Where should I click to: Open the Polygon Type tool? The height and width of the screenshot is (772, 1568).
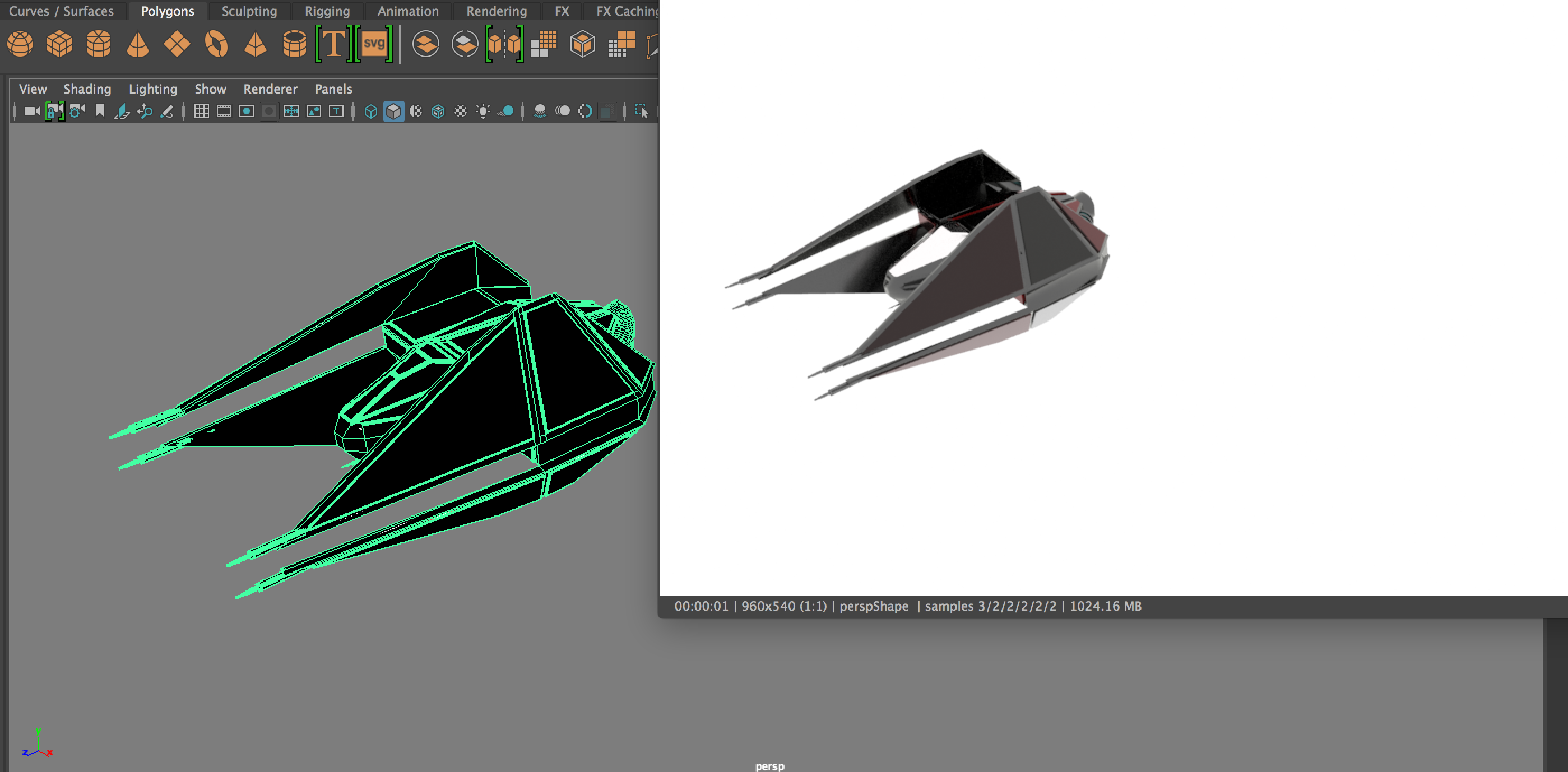coord(333,44)
